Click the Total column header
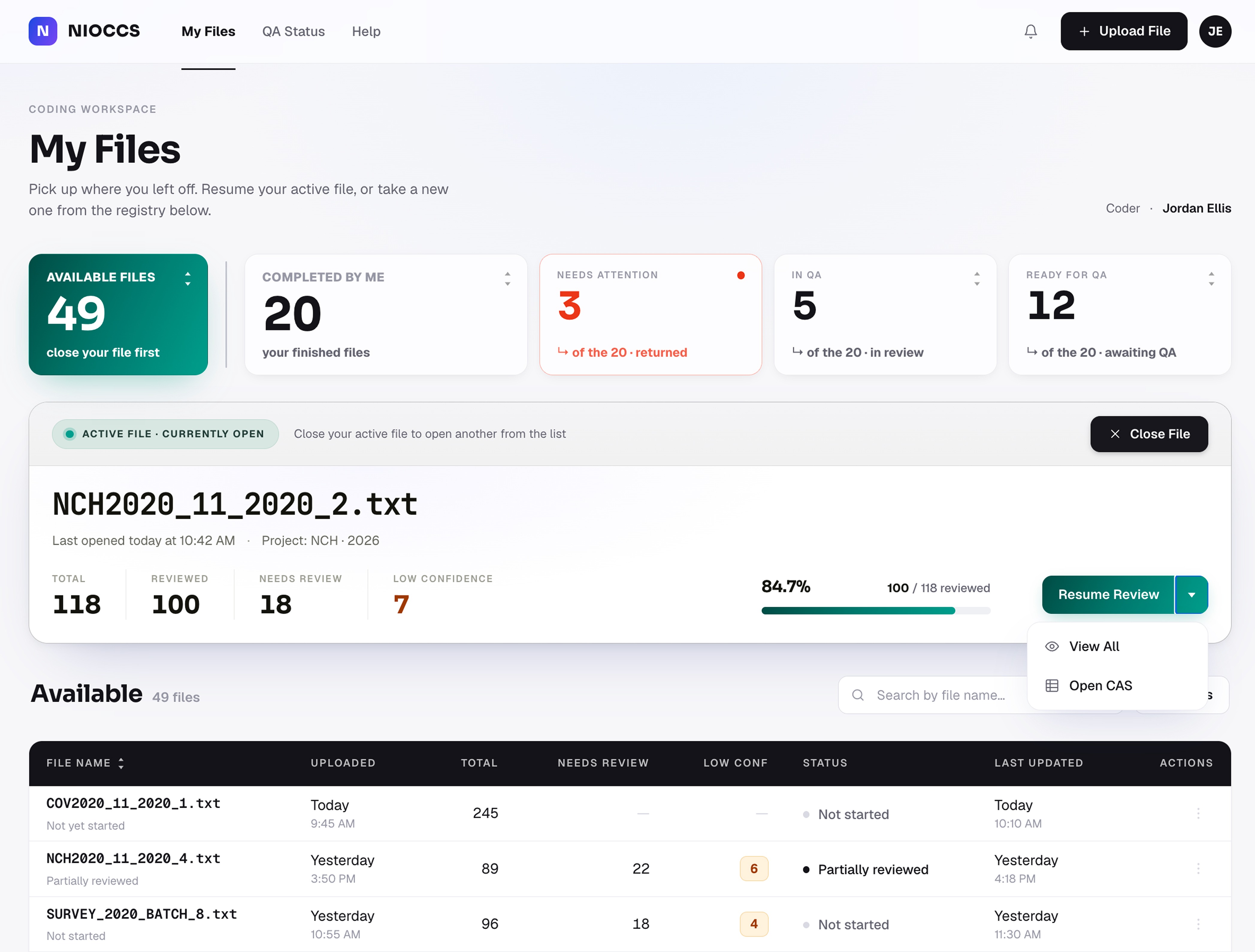Screen dimensions: 1255x952 (479, 763)
